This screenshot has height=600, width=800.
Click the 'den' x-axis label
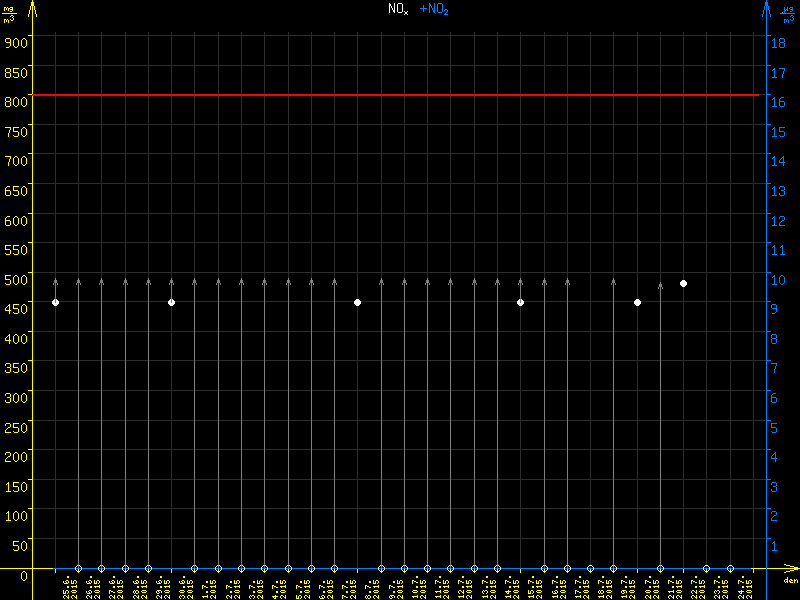coord(790,581)
